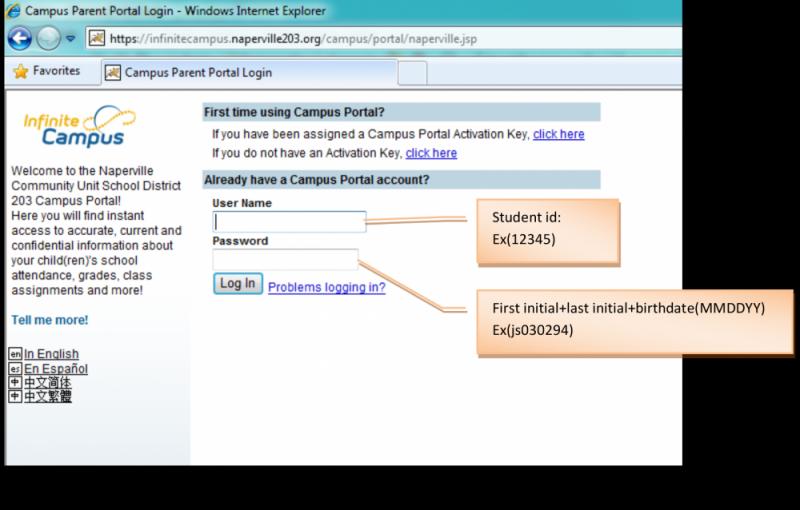Open the recent pages dropdown arrow
The width and height of the screenshot is (800, 510).
[x=70, y=38]
